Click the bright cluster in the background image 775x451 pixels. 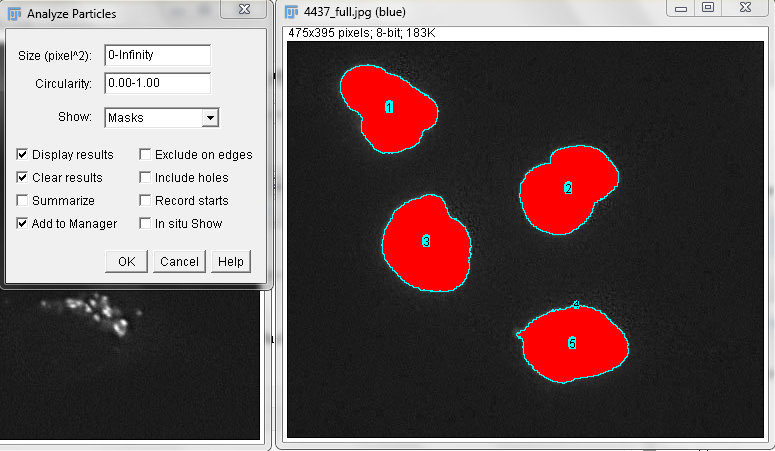pos(93,313)
